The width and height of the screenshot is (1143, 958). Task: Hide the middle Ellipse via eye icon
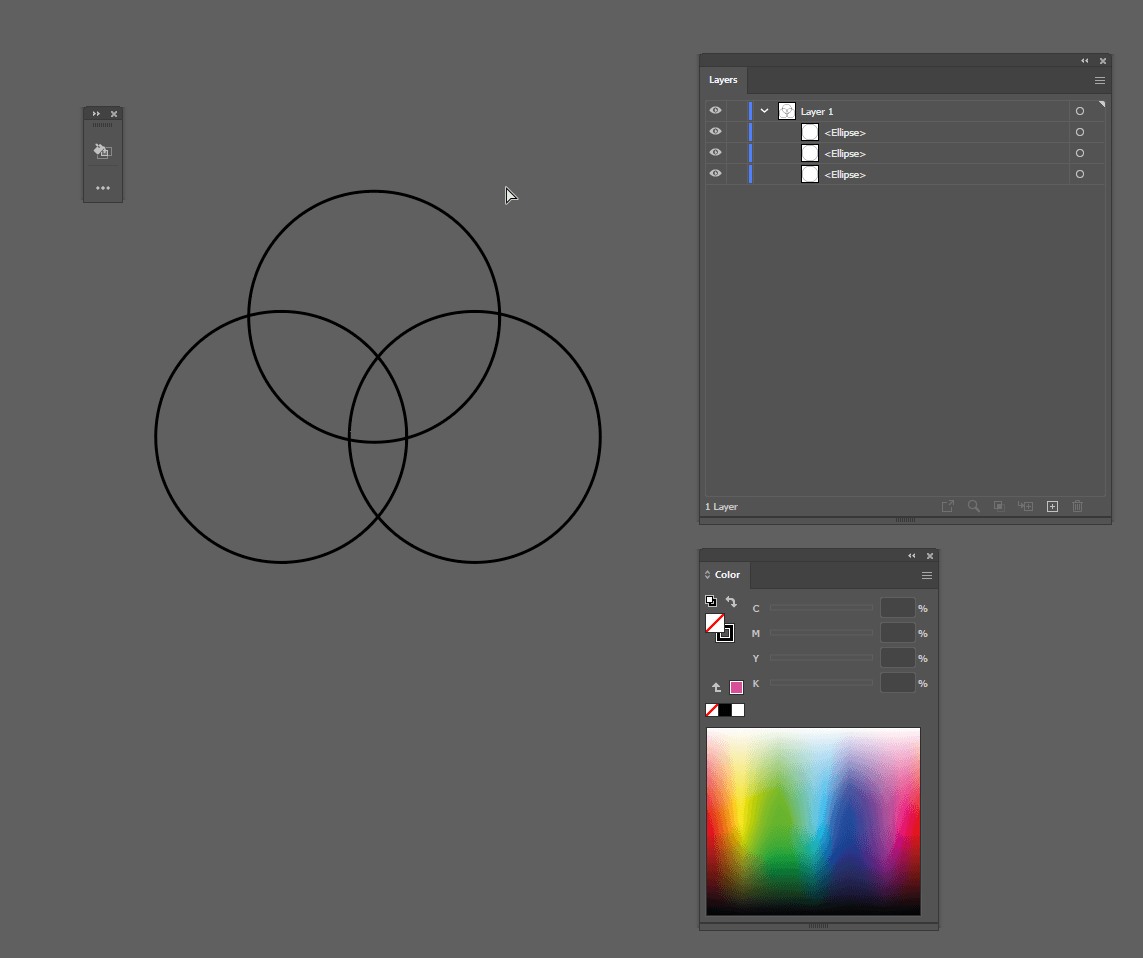click(x=715, y=153)
